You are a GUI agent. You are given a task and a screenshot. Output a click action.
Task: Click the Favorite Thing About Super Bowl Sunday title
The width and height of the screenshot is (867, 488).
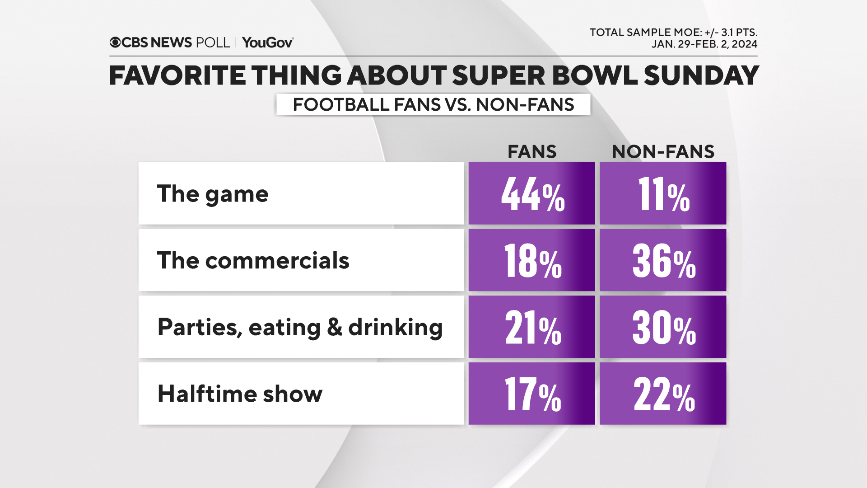(433, 75)
